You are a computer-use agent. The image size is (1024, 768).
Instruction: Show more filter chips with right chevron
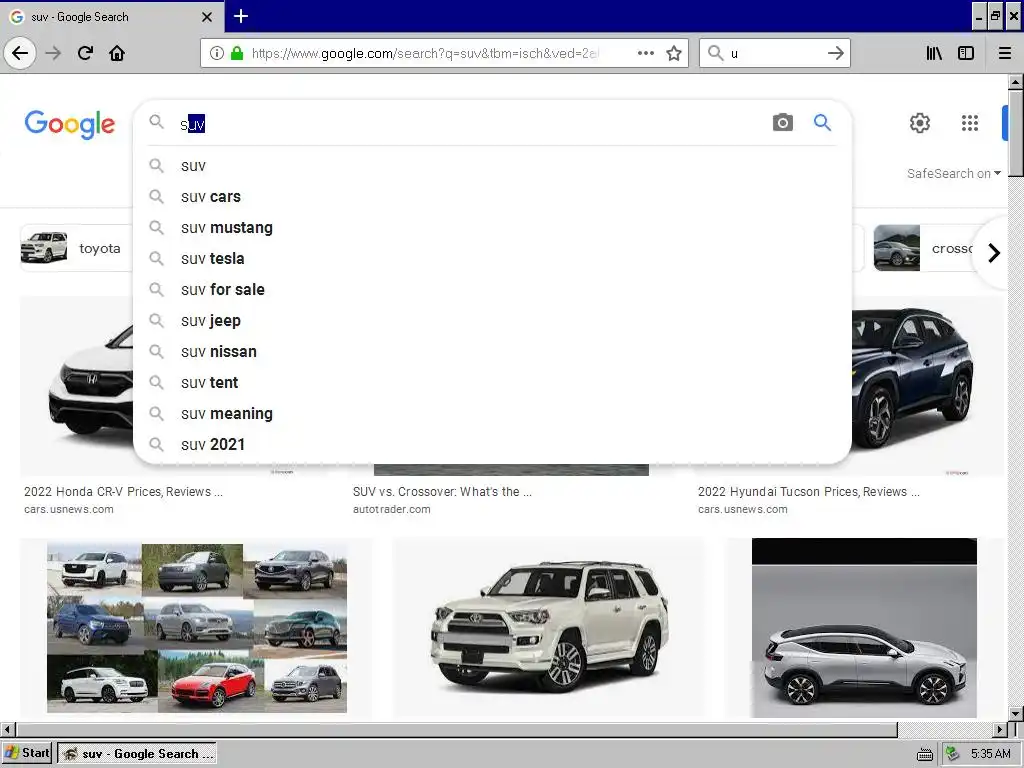[x=993, y=253]
